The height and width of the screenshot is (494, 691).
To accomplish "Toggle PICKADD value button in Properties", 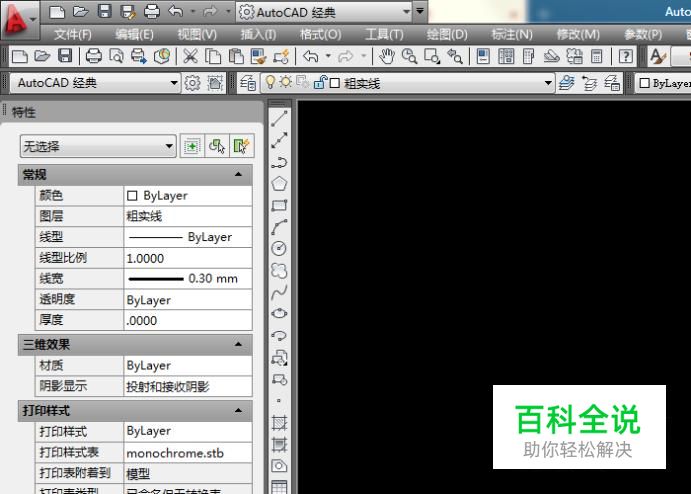I will (x=192, y=146).
